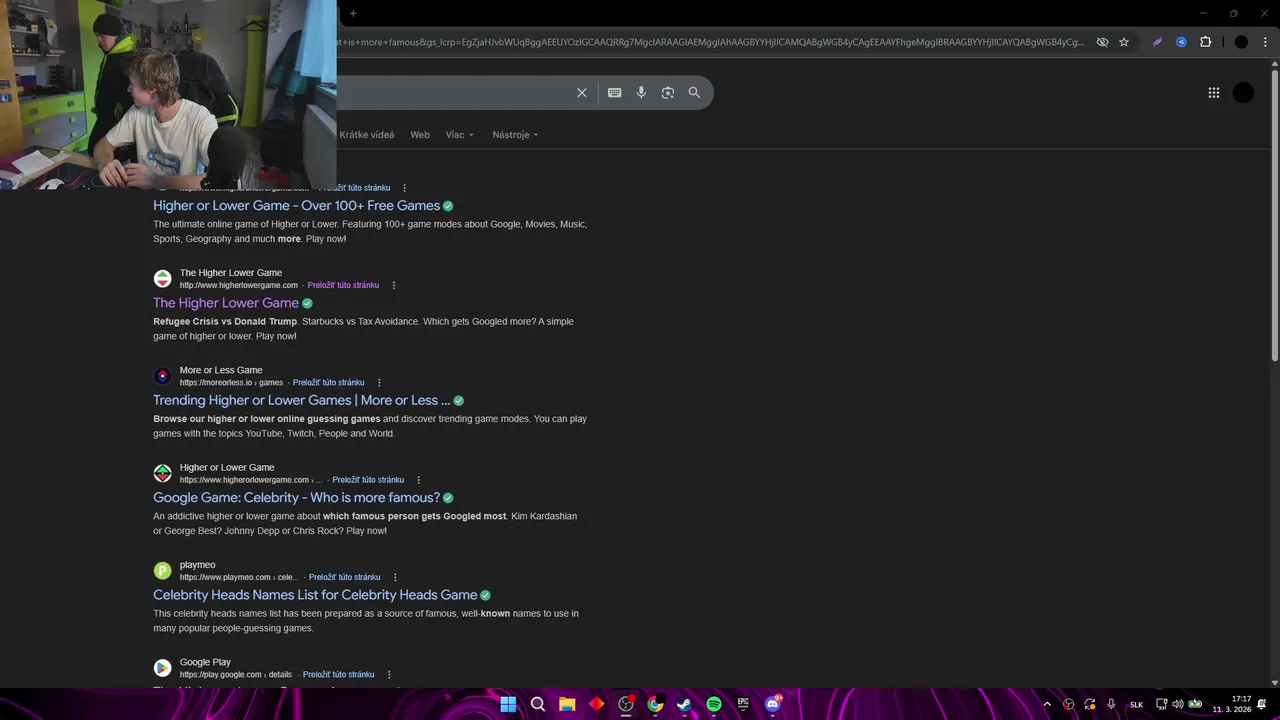This screenshot has height=720, width=1280.
Task: Open options for The Higher Lower Game result
Action: pos(393,285)
